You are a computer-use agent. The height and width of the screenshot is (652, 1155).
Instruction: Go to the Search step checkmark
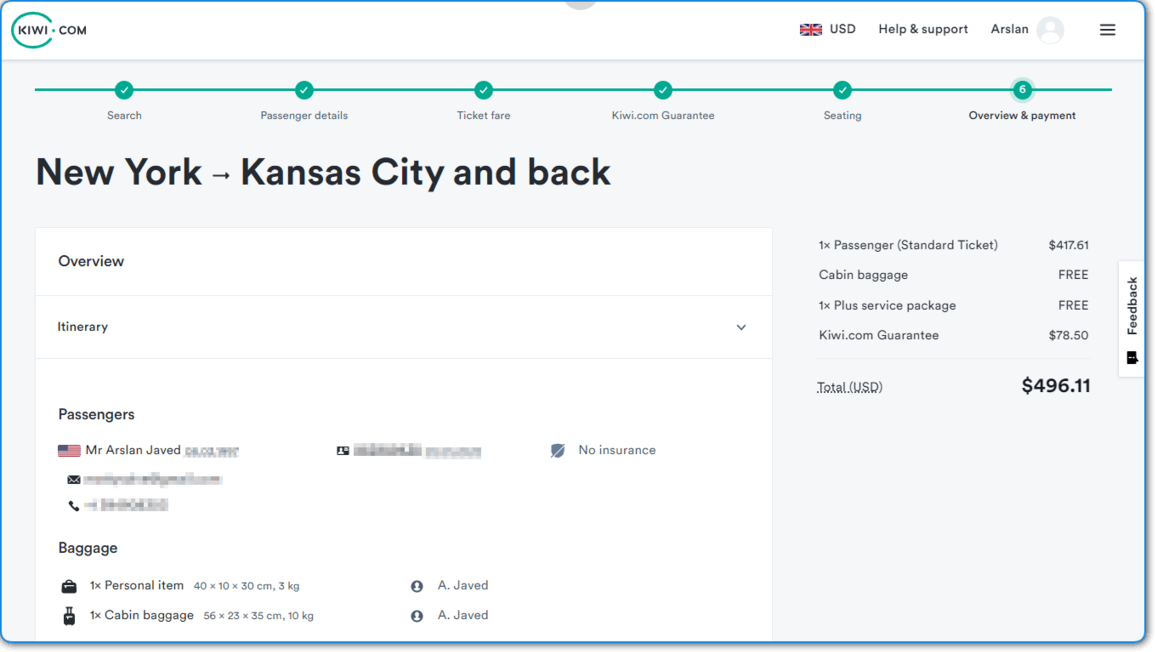pos(124,90)
